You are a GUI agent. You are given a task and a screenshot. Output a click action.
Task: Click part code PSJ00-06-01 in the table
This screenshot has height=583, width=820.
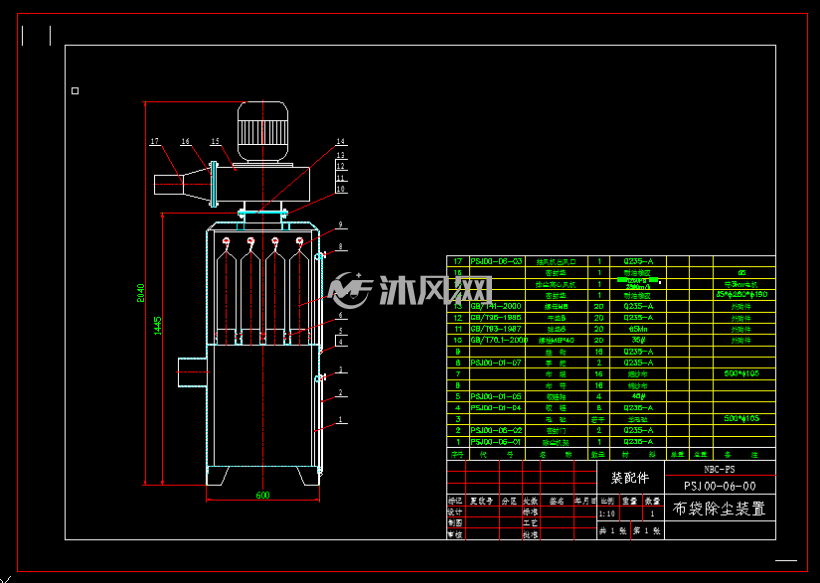pos(496,442)
